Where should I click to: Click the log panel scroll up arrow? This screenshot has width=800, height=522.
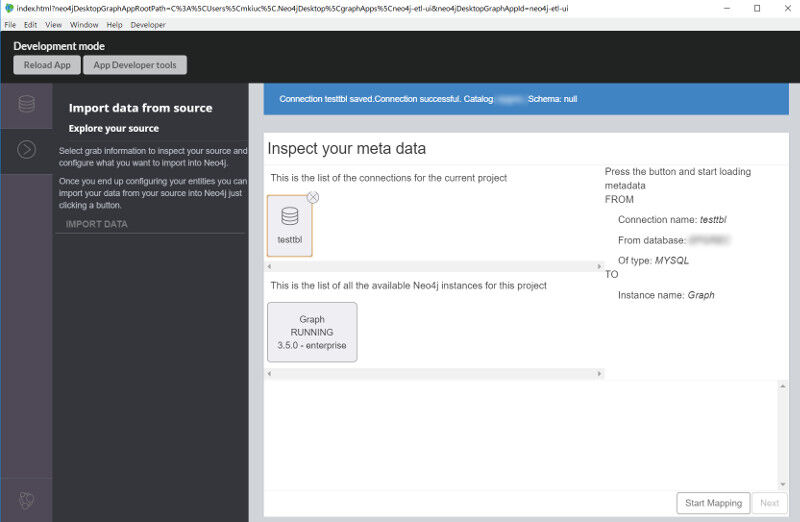click(783, 386)
